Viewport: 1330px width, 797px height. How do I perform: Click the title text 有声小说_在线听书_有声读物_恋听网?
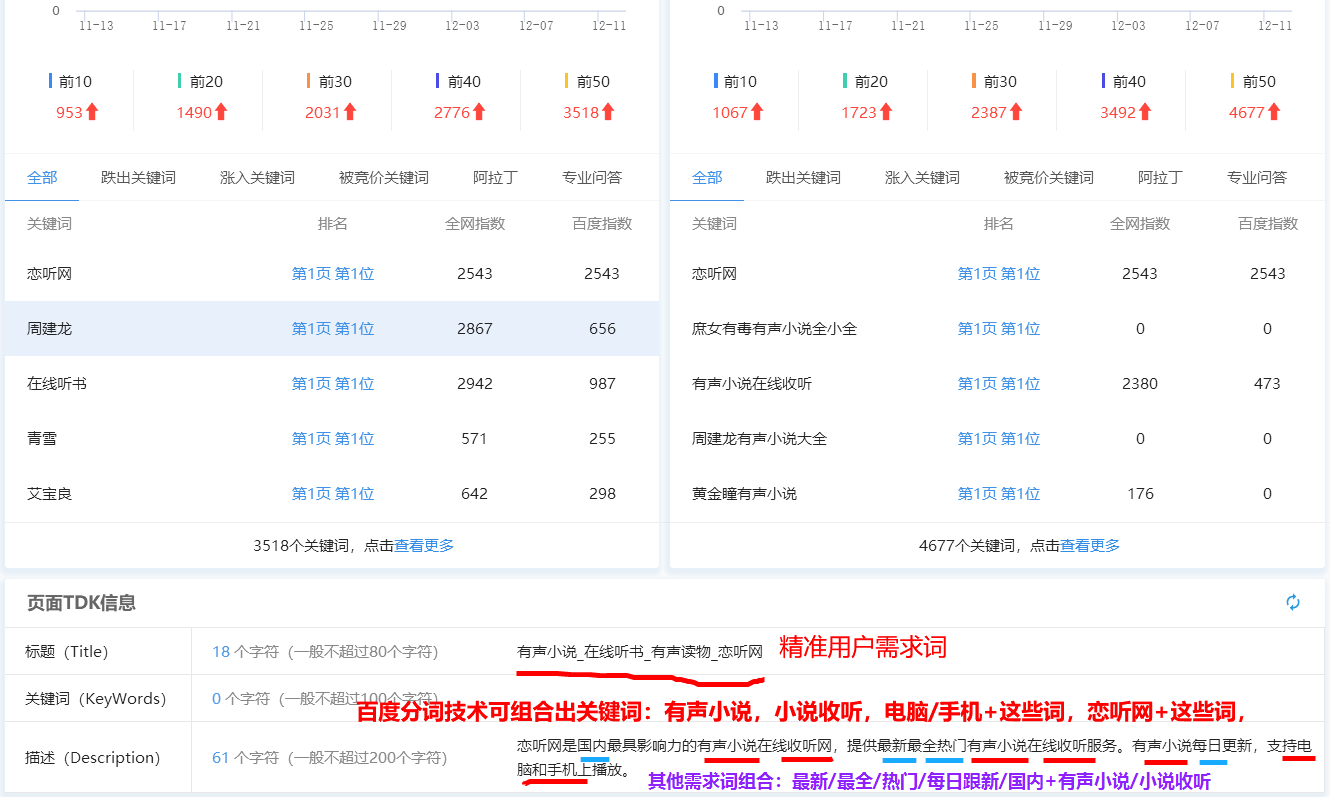point(640,652)
